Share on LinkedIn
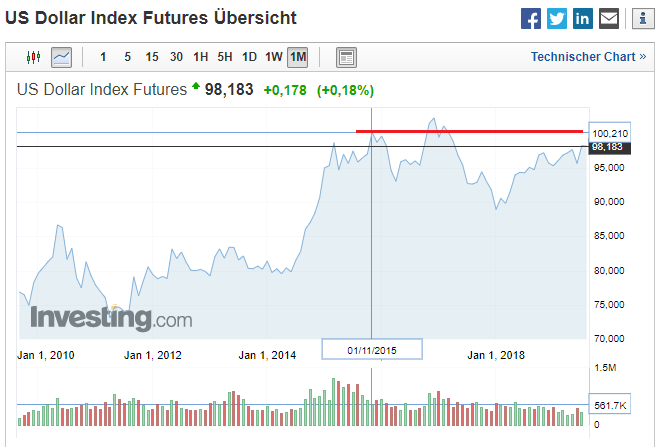The height and width of the screenshot is (447, 660). click(582, 19)
